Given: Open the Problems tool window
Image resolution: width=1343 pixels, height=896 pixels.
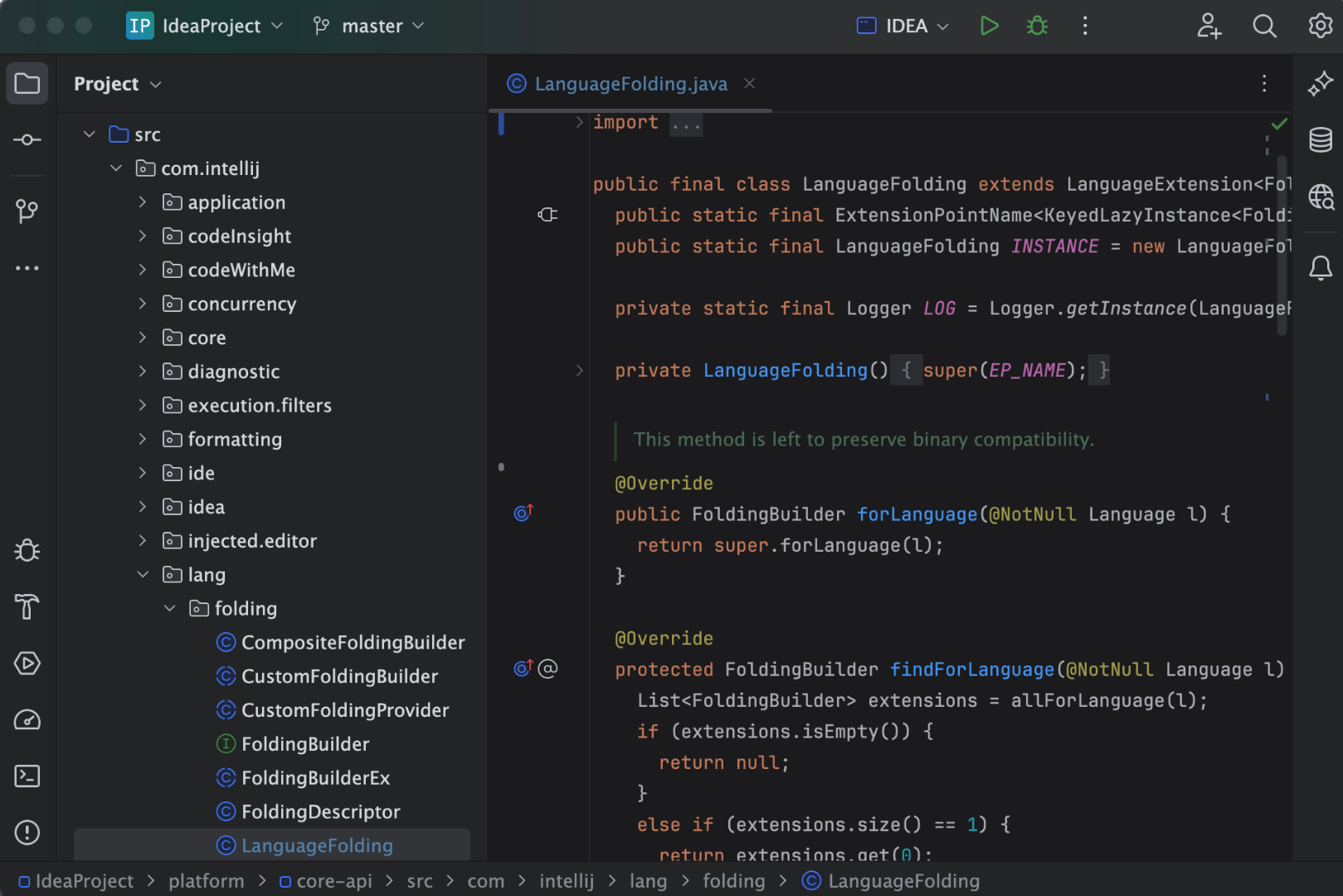Looking at the screenshot, I should tap(27, 832).
